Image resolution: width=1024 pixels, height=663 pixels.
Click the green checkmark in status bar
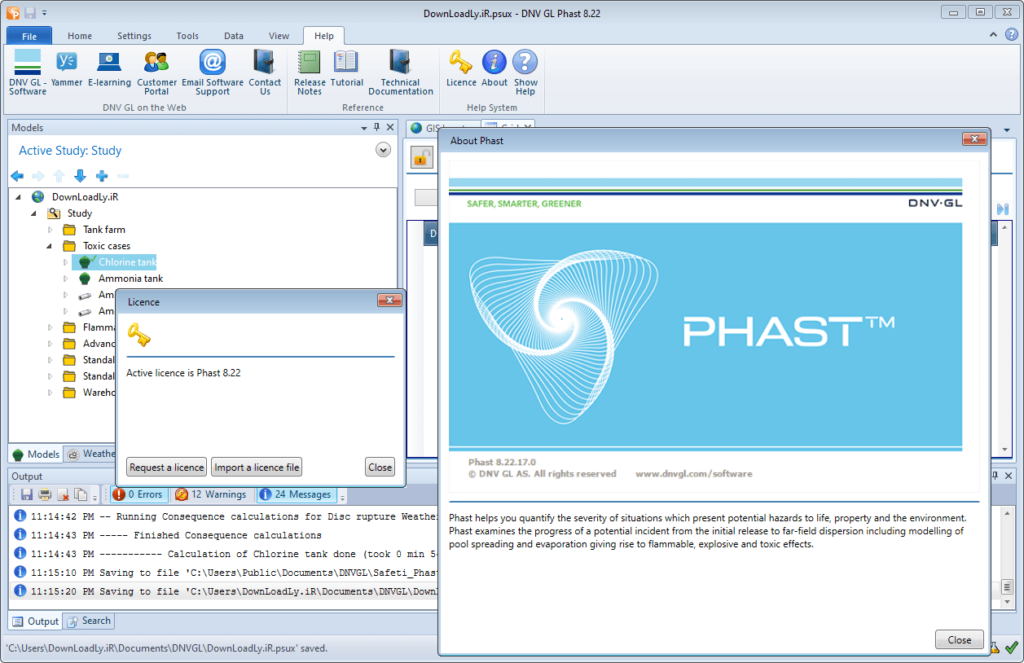click(x=1012, y=647)
